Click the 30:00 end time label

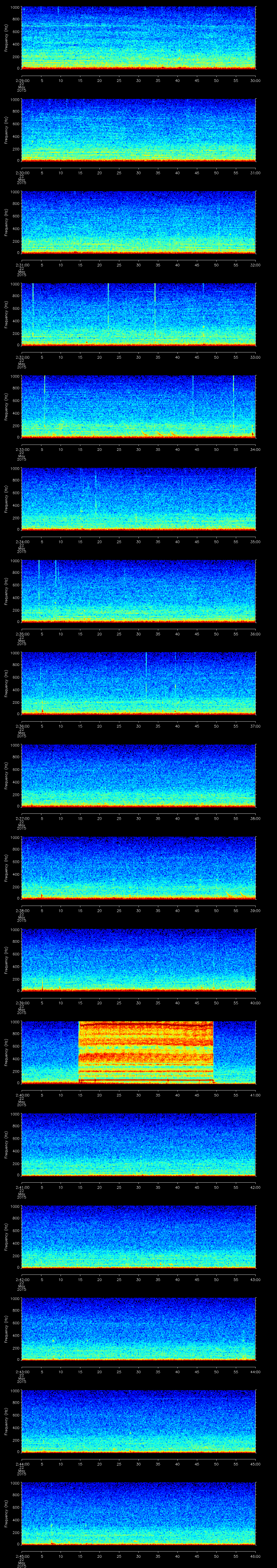coord(255,80)
